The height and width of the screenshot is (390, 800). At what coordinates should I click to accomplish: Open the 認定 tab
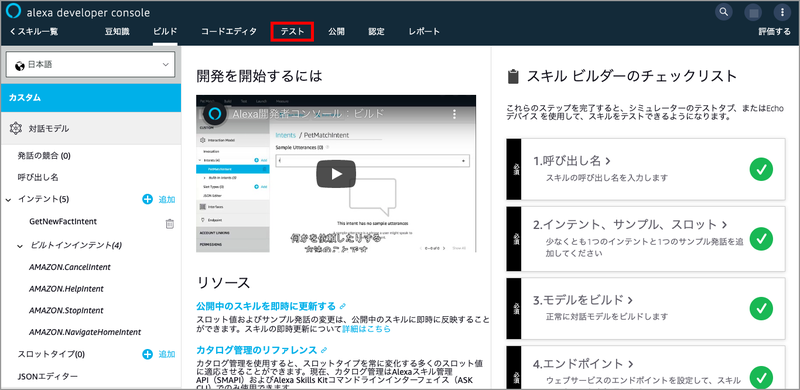click(377, 32)
